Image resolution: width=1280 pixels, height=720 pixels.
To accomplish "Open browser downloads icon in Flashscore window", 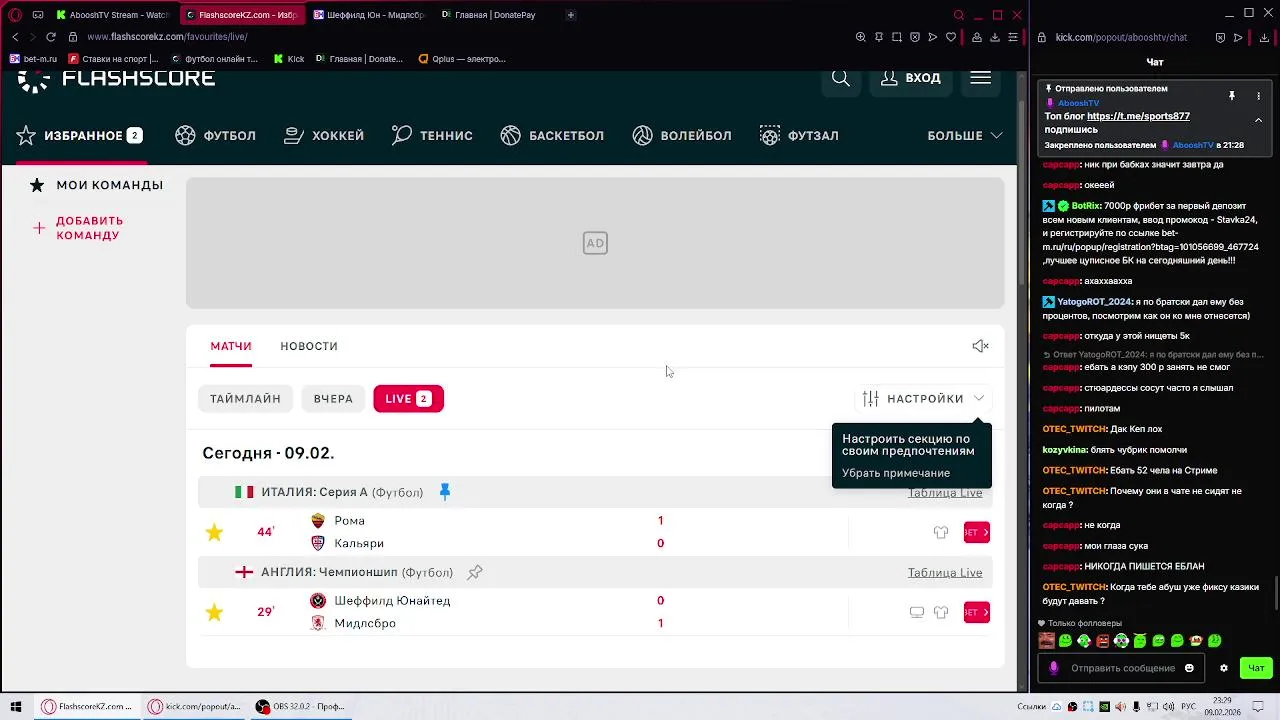I will click(x=995, y=37).
